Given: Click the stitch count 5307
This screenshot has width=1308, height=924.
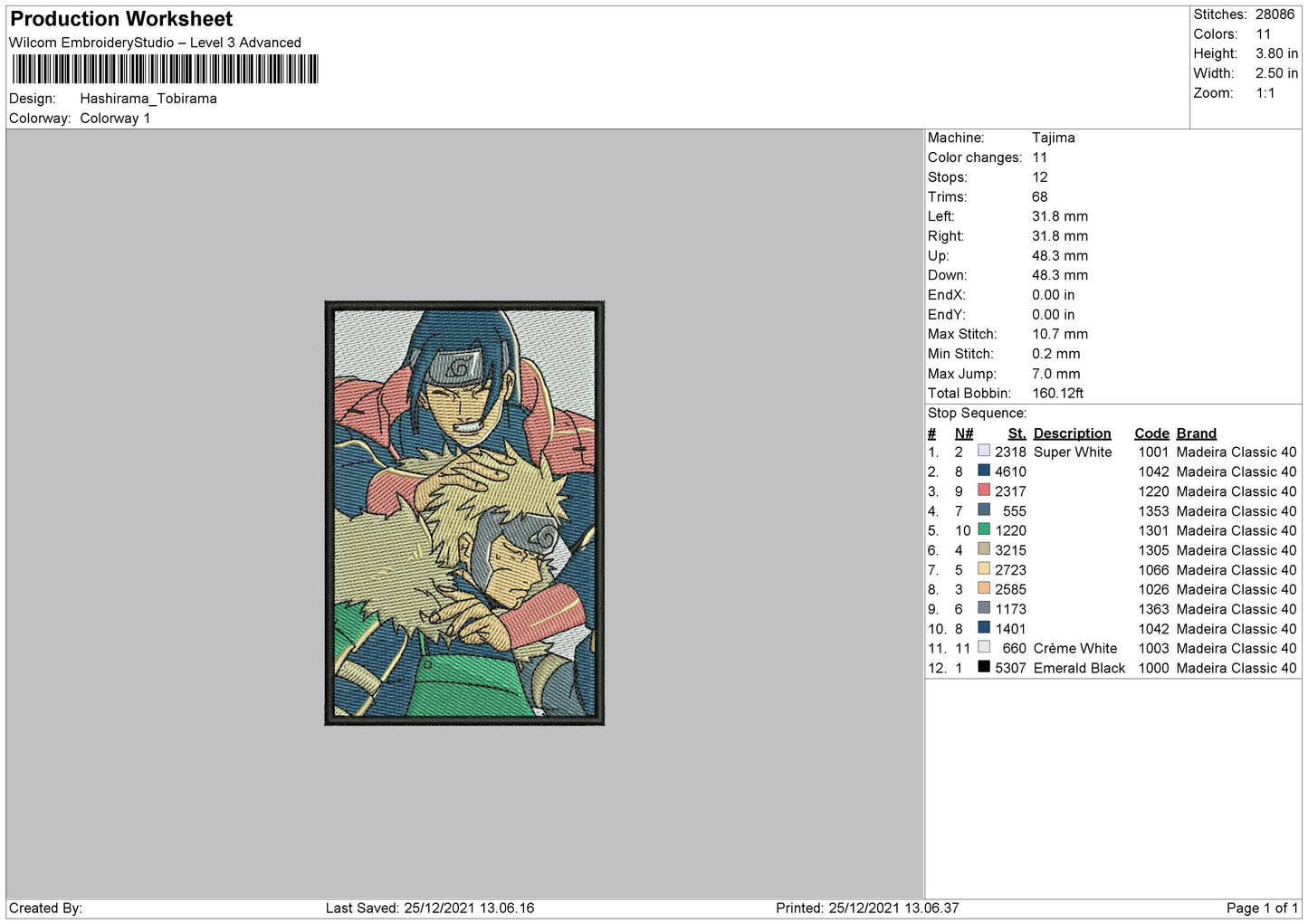Looking at the screenshot, I should [x=1010, y=668].
